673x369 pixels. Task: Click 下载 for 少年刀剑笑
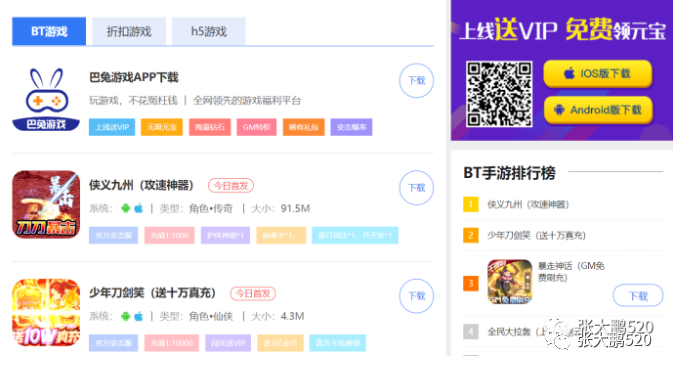[x=416, y=296]
